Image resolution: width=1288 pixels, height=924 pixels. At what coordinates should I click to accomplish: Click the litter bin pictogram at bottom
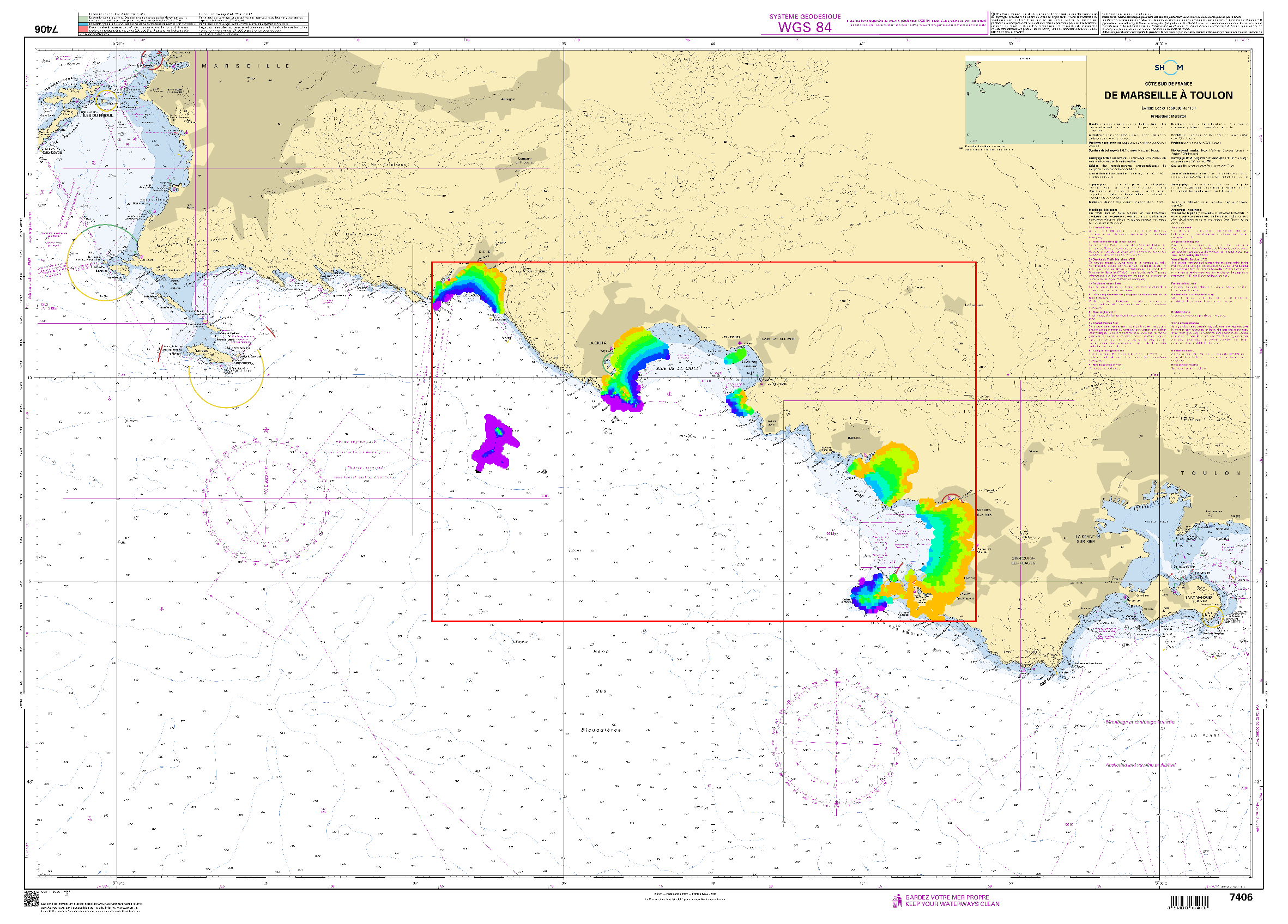(897, 901)
